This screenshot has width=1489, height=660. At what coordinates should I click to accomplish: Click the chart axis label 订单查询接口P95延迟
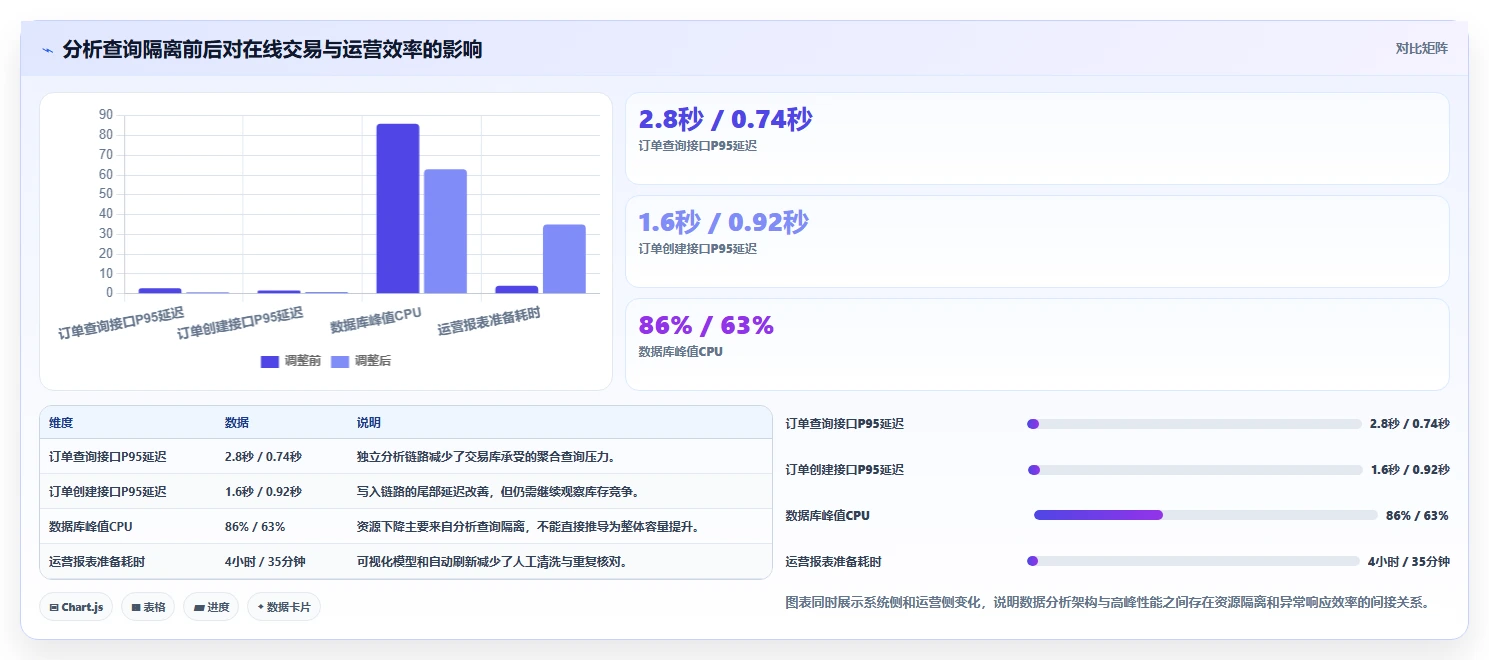(121, 325)
